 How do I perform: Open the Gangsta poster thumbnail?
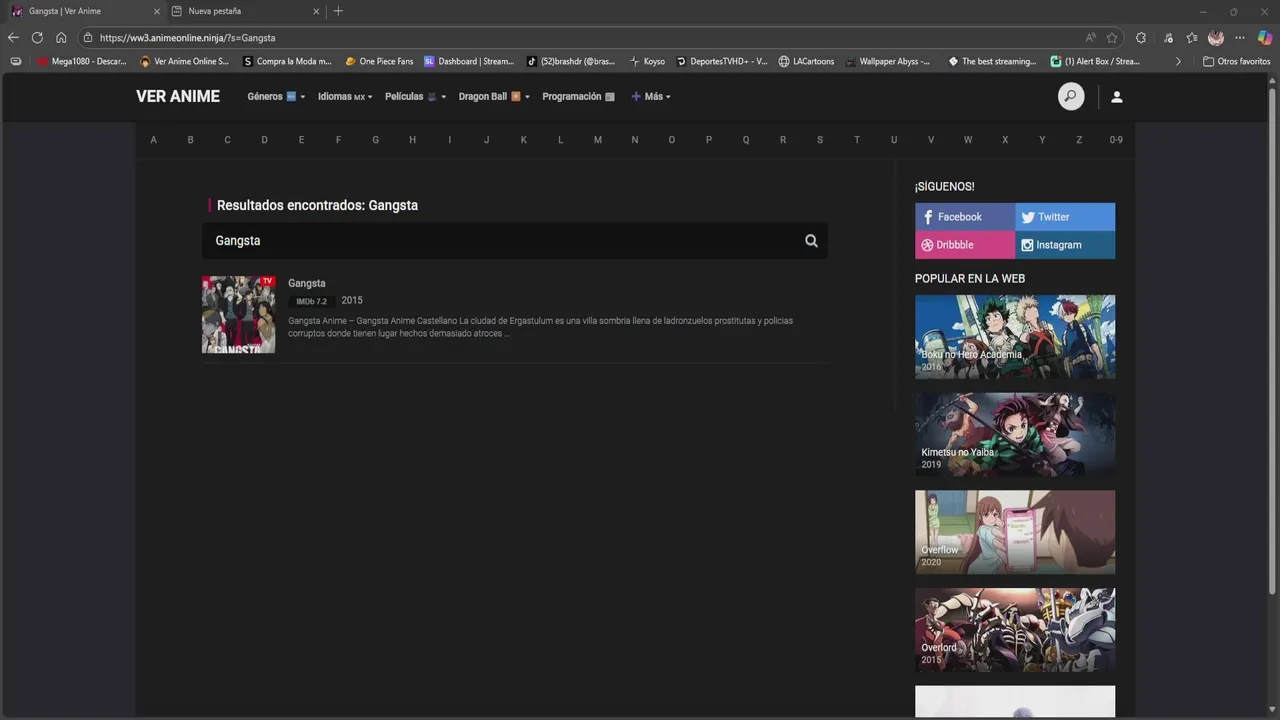[238, 315]
